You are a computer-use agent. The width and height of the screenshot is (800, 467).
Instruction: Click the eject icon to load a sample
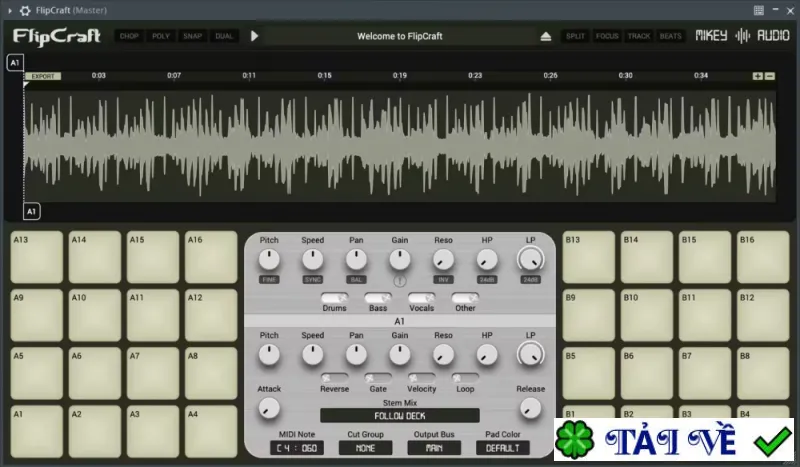pyautogui.click(x=546, y=36)
